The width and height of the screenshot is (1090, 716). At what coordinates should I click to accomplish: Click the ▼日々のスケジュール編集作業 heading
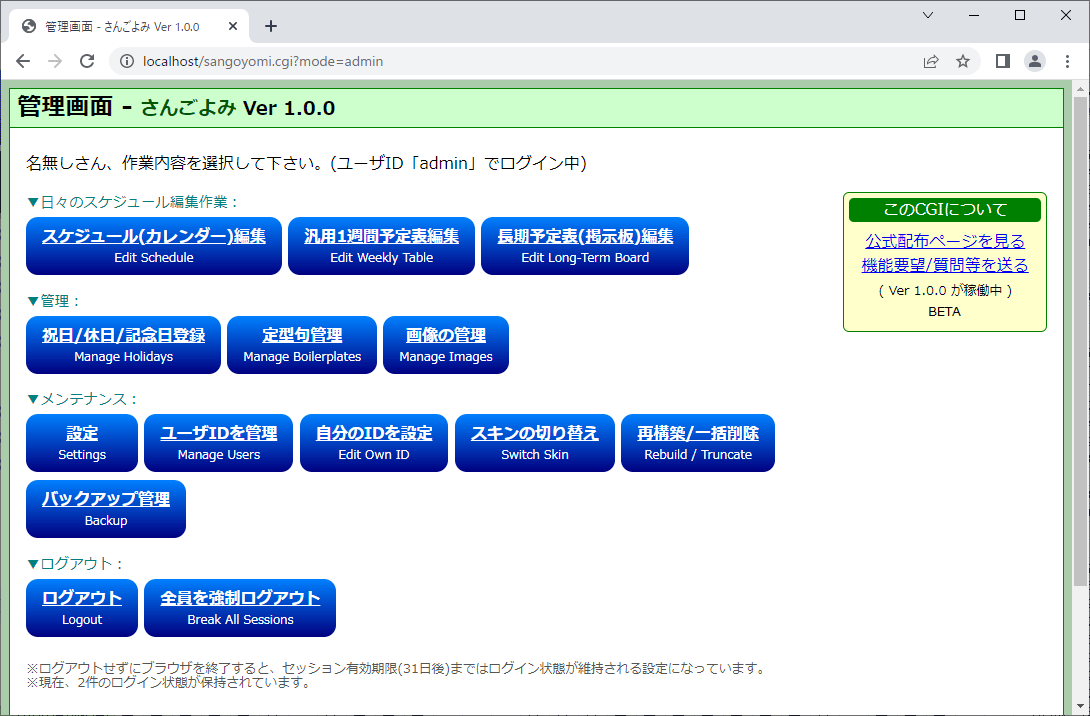click(x=132, y=202)
